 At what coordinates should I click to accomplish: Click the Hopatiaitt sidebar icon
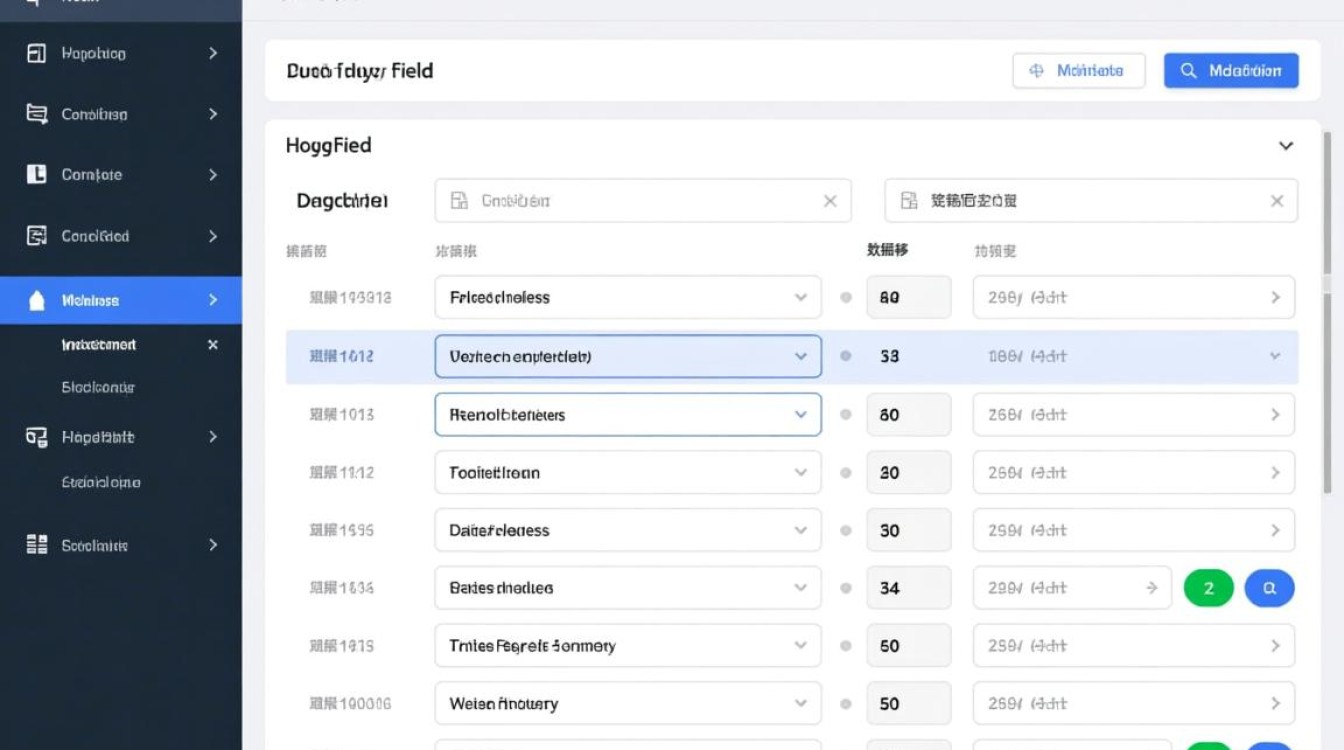coord(36,437)
